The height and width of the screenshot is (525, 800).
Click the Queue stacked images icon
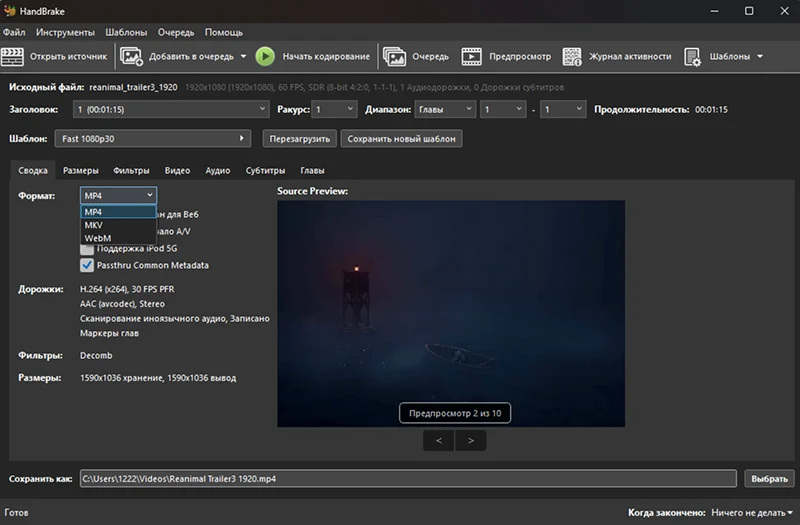point(394,57)
